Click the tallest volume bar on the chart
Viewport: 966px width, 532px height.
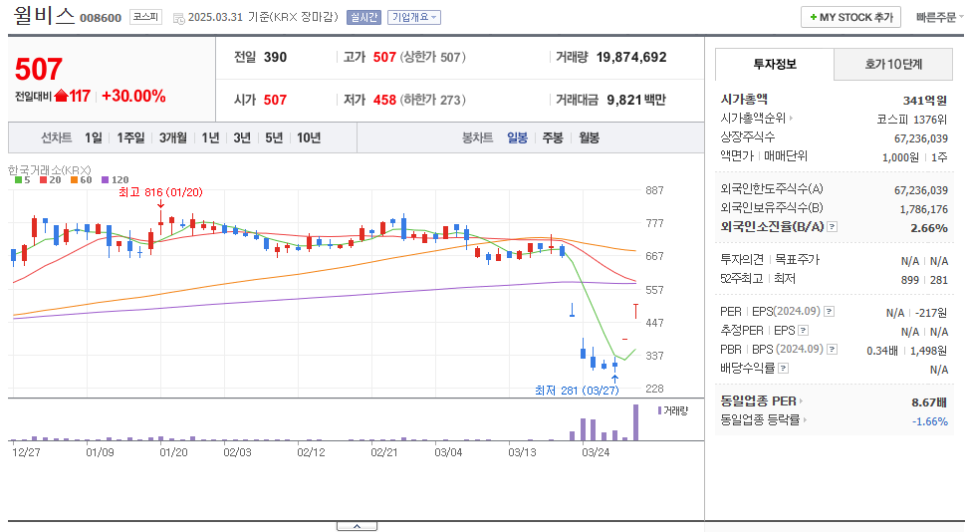[636, 422]
